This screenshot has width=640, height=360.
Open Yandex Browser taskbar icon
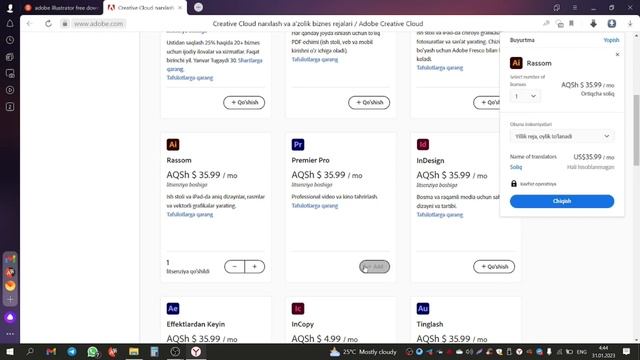tap(196, 351)
